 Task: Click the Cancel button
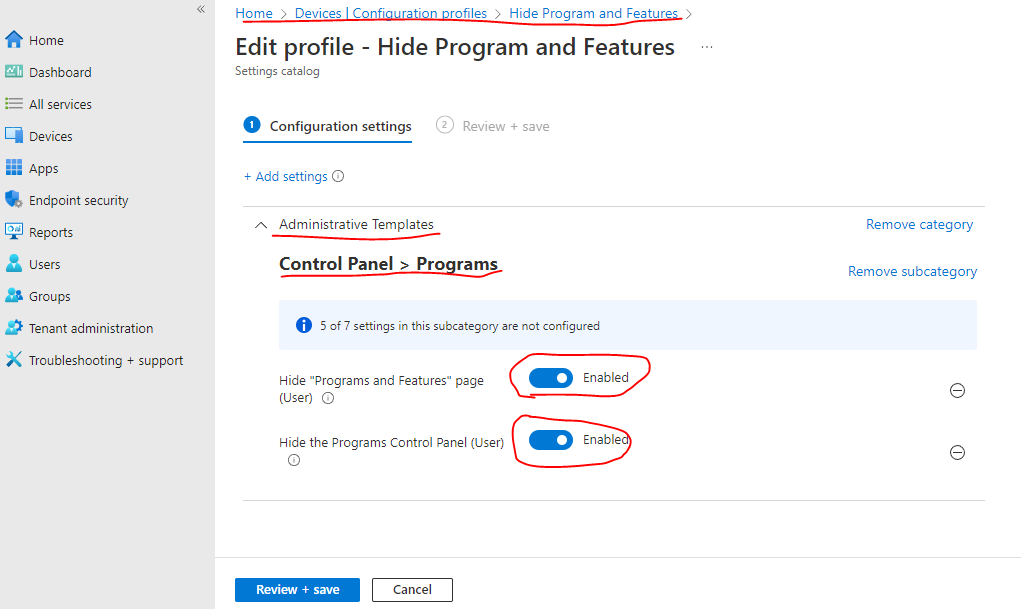click(x=412, y=589)
